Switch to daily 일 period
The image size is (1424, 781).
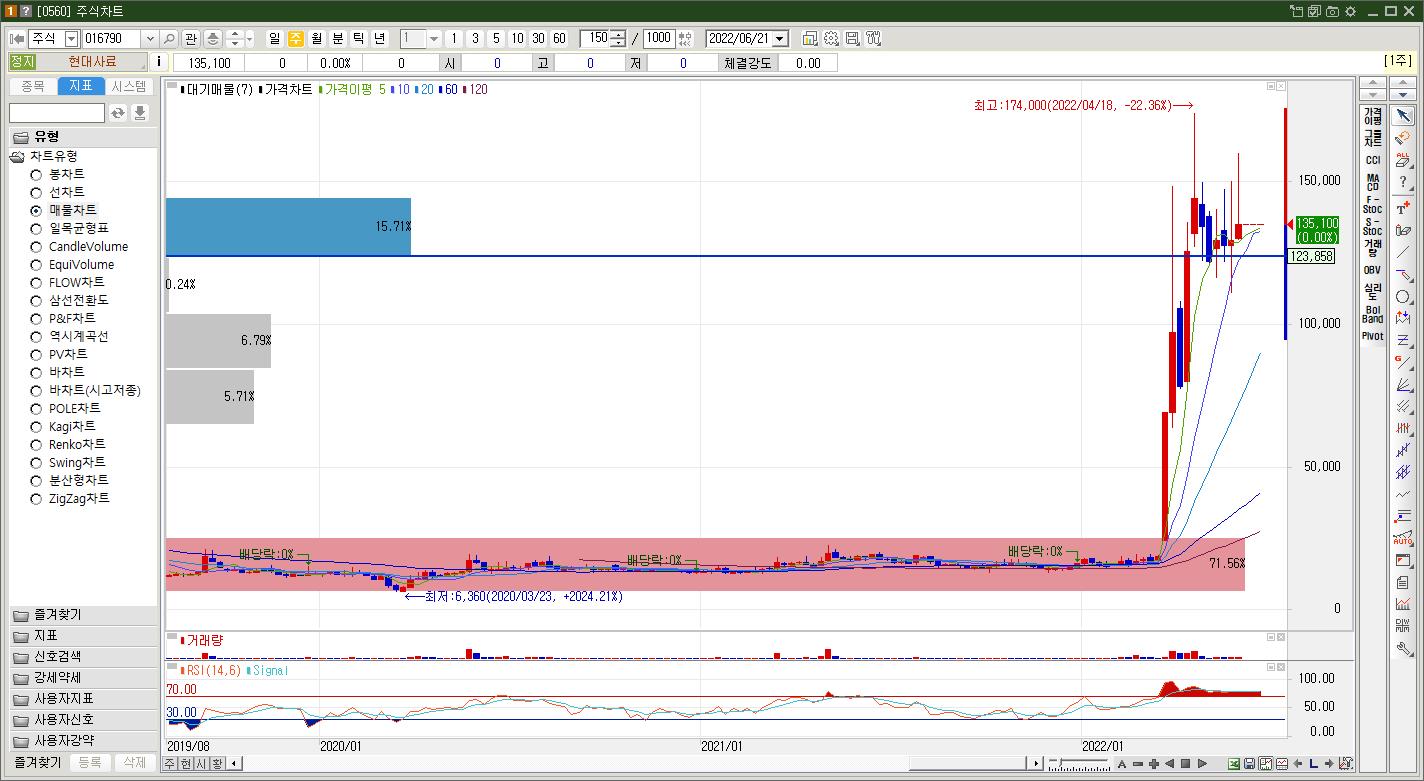275,38
